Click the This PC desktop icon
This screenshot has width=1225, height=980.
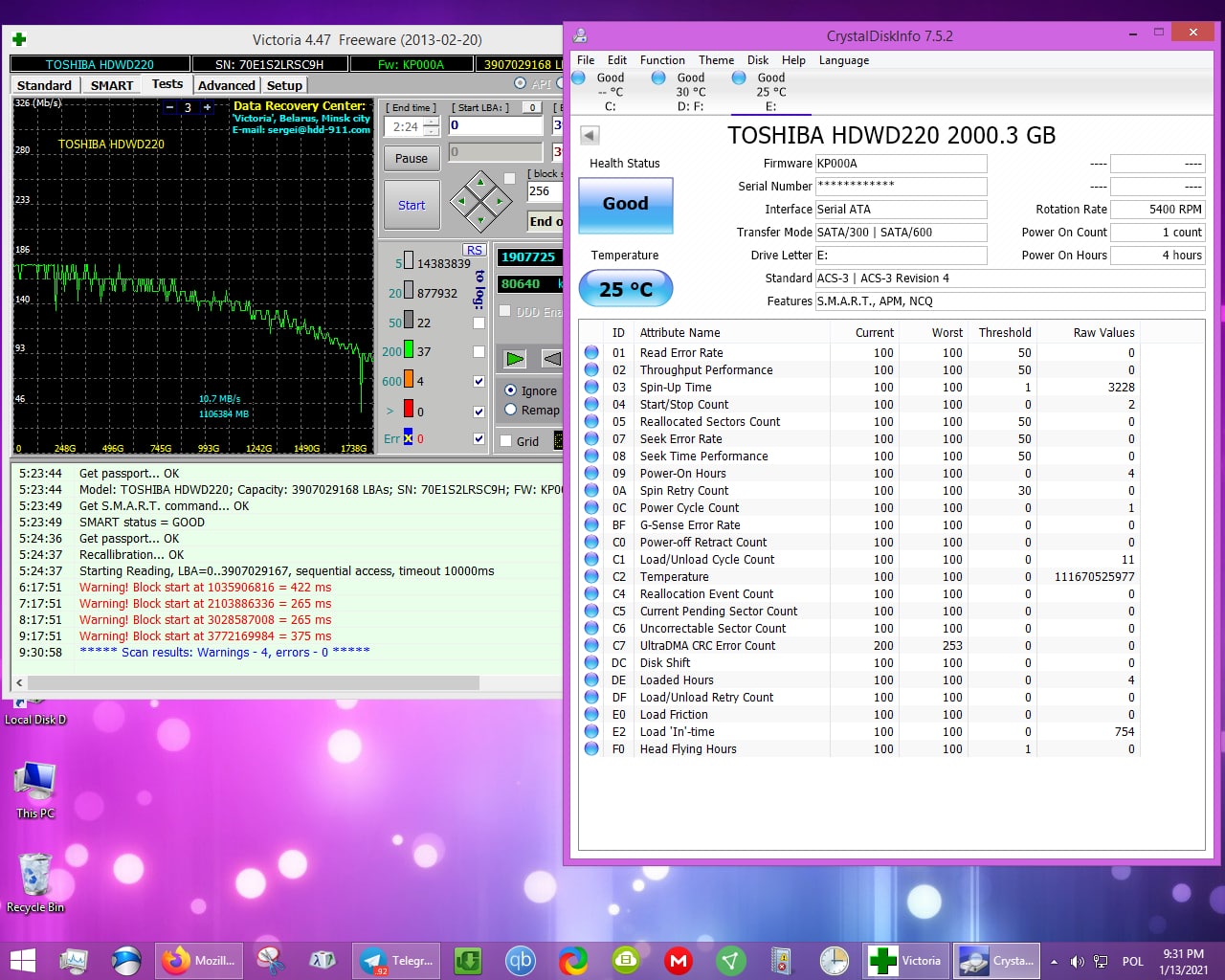[x=35, y=790]
